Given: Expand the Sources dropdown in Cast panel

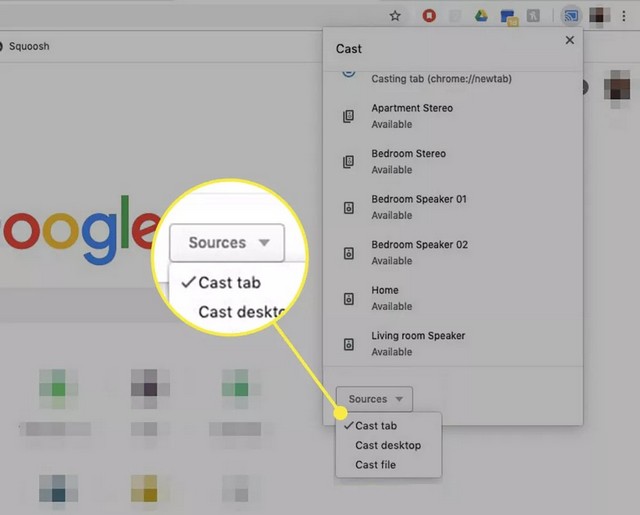Looking at the screenshot, I should (x=374, y=399).
